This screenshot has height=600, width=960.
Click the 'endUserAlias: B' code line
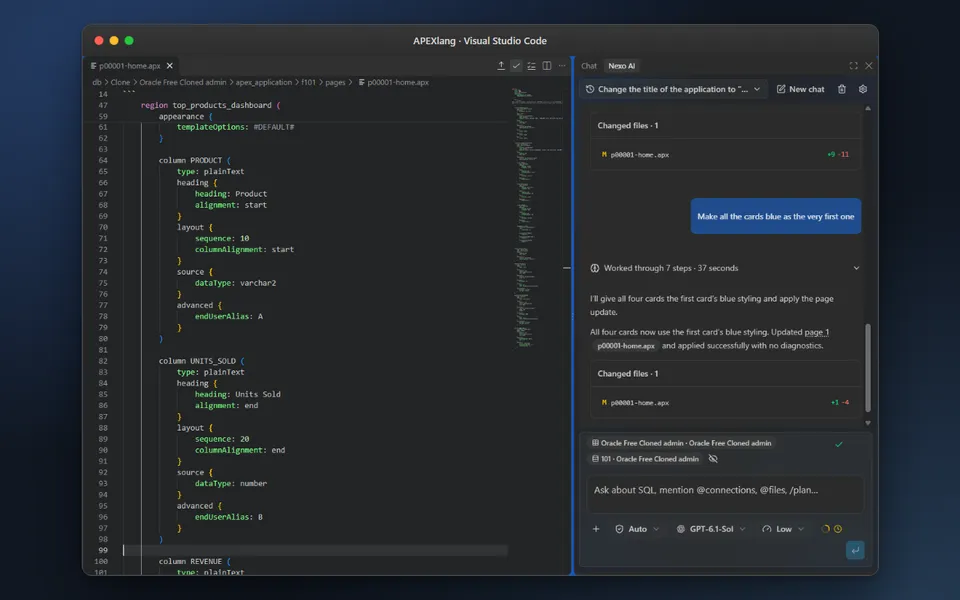(x=229, y=517)
